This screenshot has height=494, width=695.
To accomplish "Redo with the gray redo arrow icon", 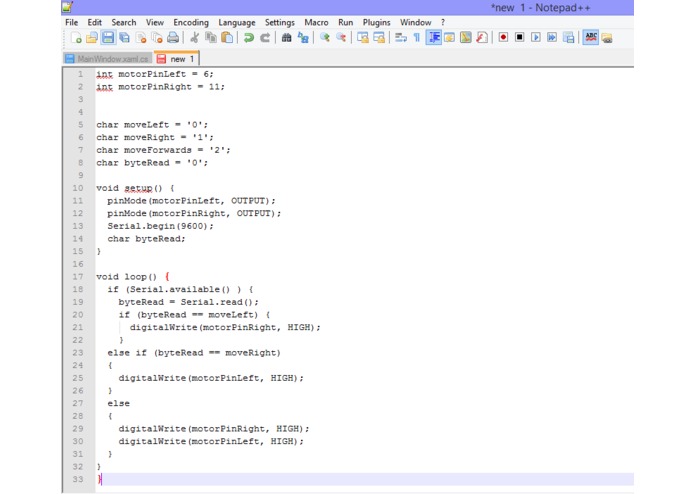I will pyautogui.click(x=265, y=38).
